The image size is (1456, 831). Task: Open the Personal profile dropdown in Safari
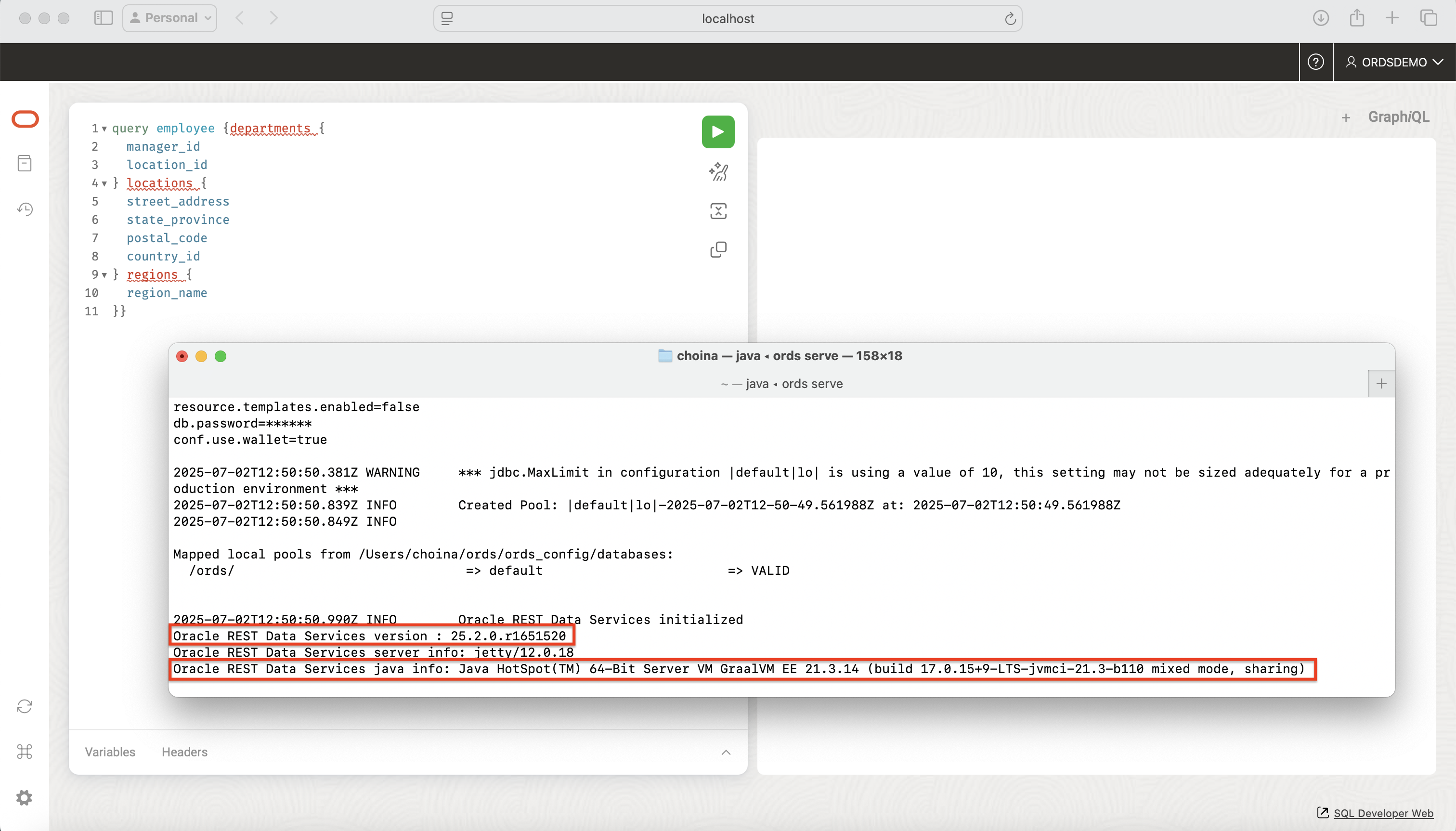click(169, 18)
